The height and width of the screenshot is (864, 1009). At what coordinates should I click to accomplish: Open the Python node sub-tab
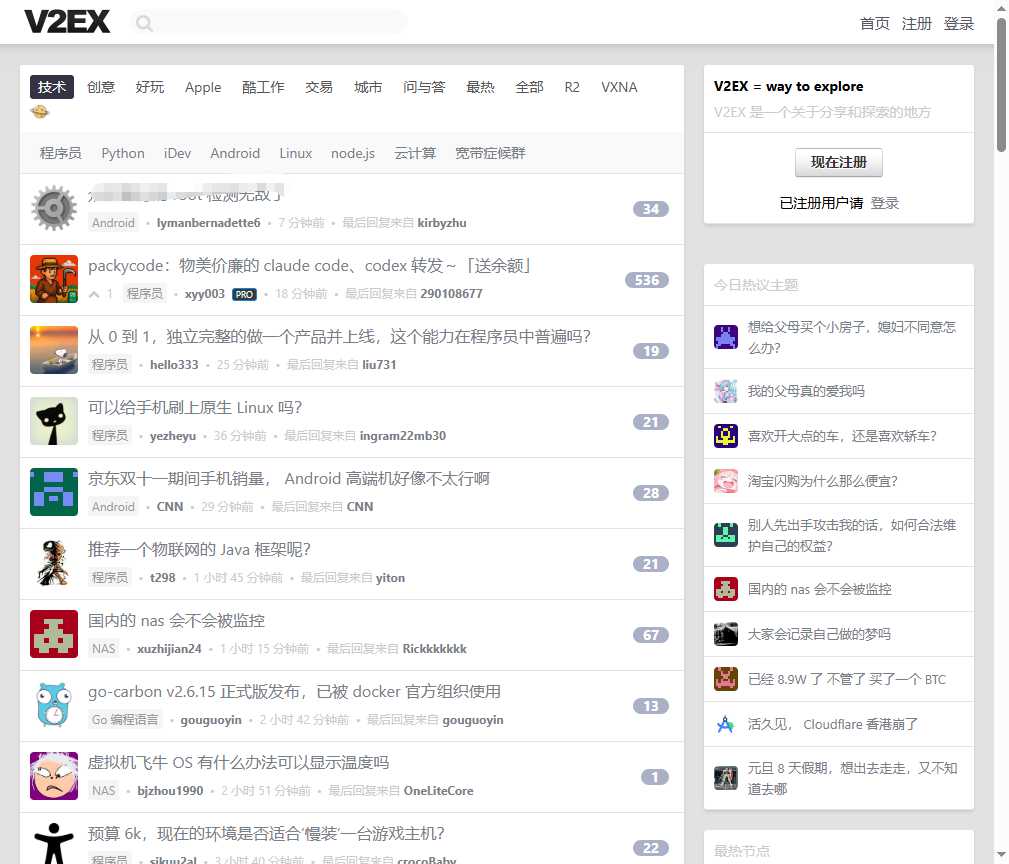[123, 153]
